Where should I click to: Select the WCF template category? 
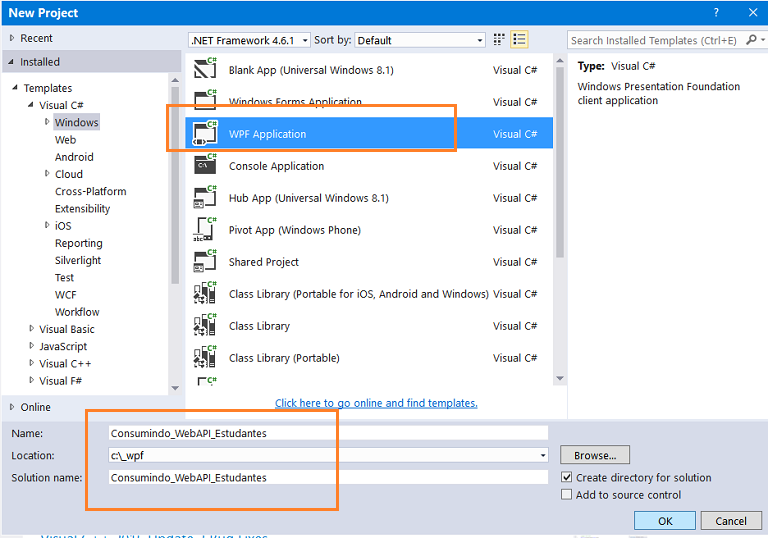[x=66, y=295]
